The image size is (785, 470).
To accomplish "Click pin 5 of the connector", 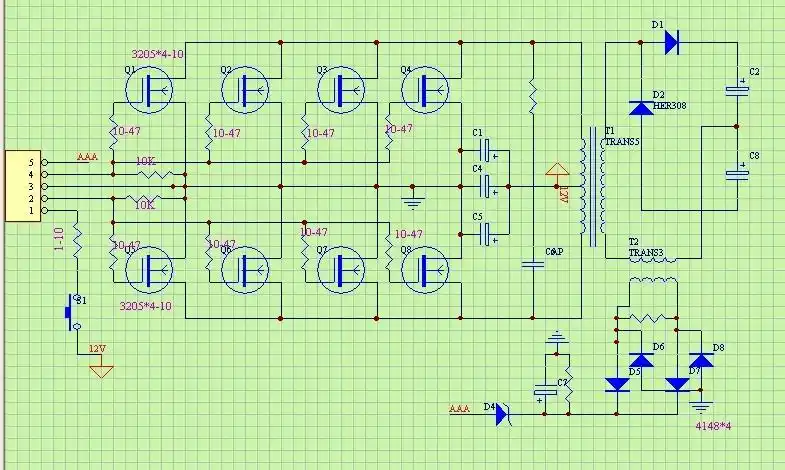I will pos(32,162).
